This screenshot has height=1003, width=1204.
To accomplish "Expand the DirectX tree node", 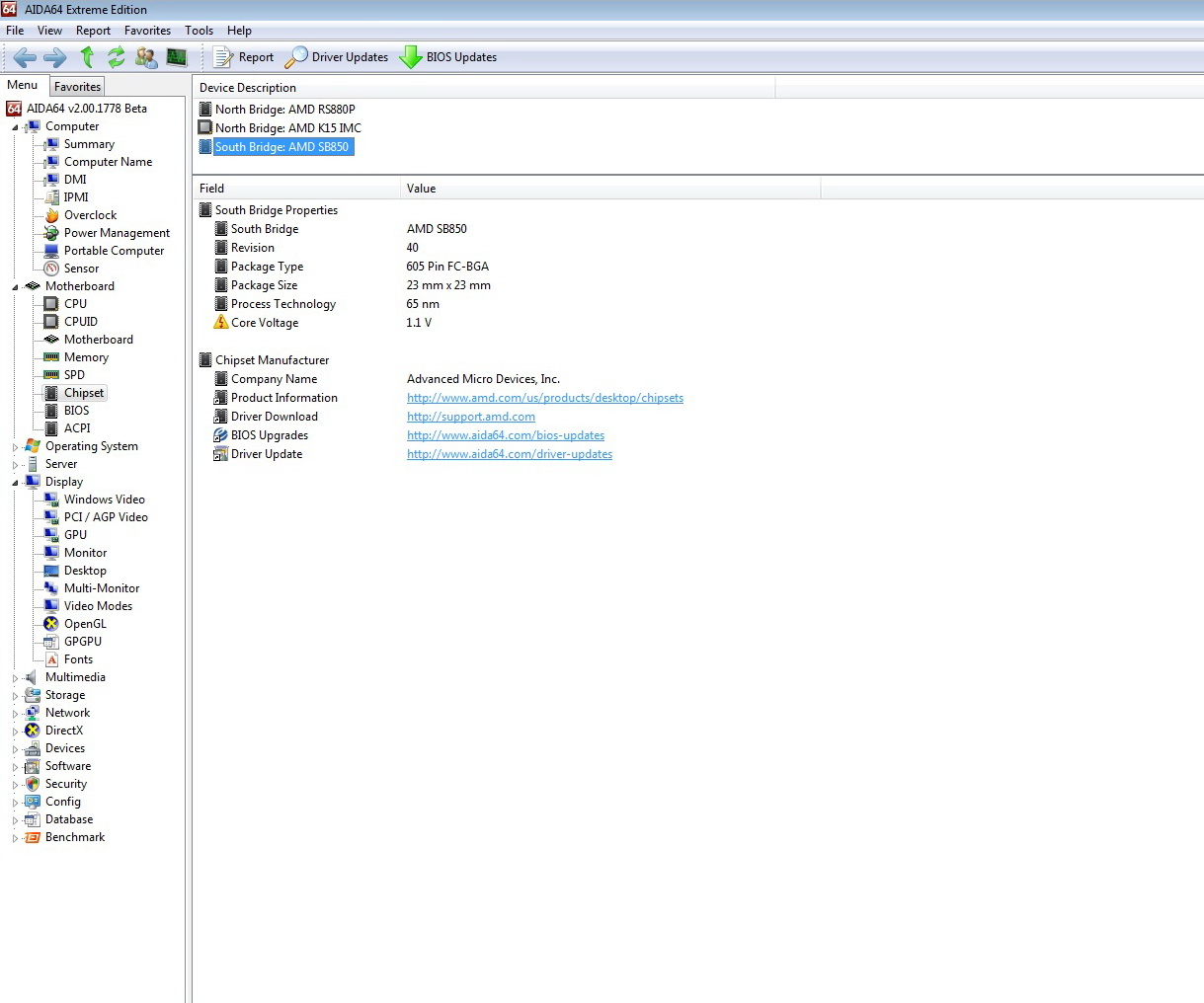I will pos(15,732).
